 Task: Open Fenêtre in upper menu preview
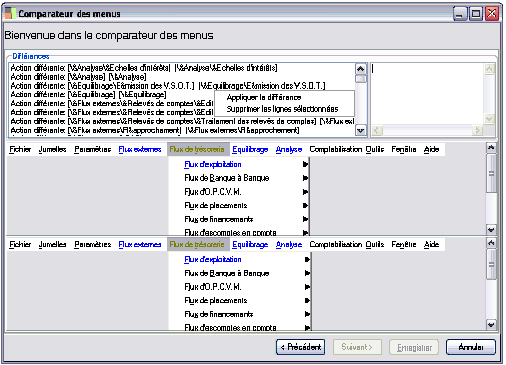point(404,149)
